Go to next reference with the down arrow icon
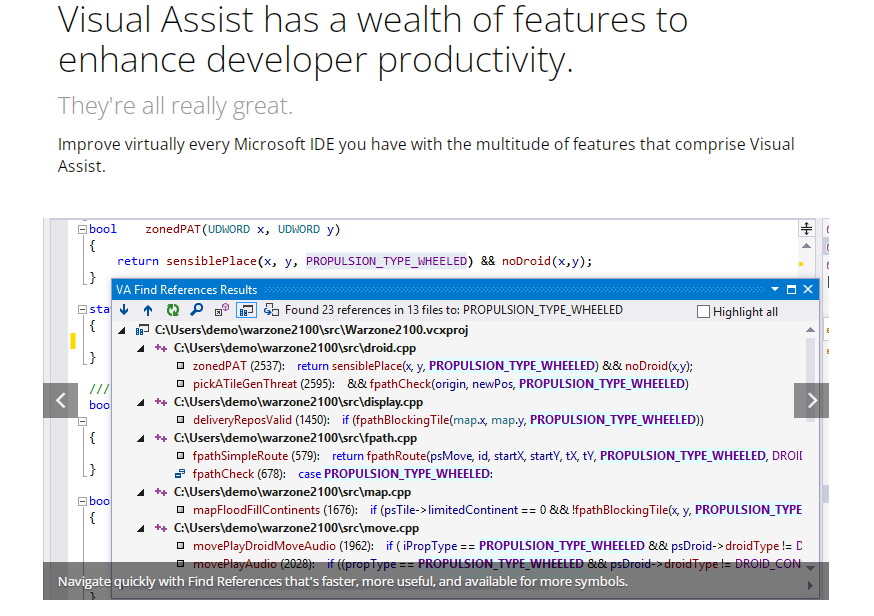Viewport: 874px width, 616px height. 124,309
